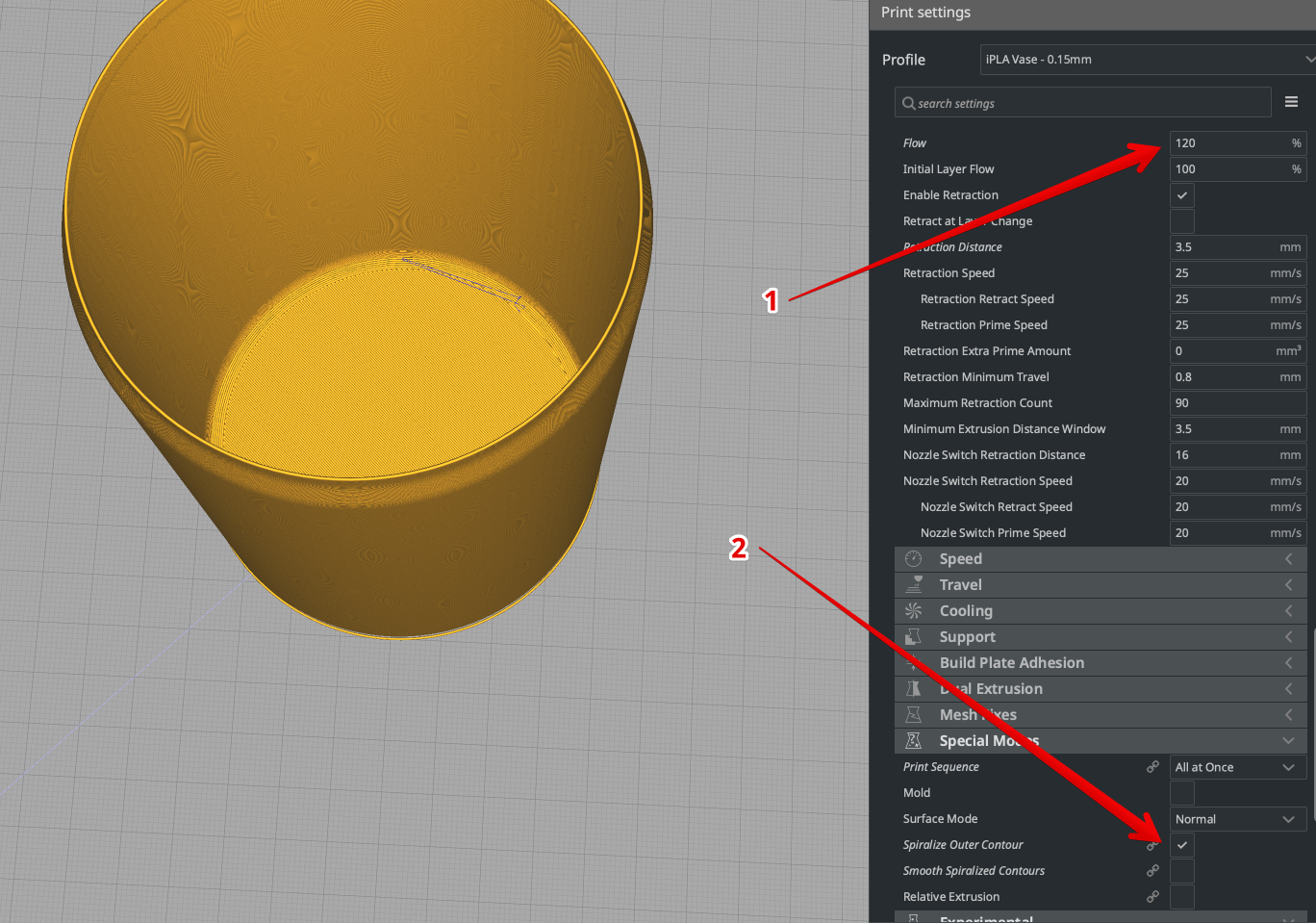The height and width of the screenshot is (923, 1316).
Task: Click the Support section icon
Action: click(x=912, y=636)
